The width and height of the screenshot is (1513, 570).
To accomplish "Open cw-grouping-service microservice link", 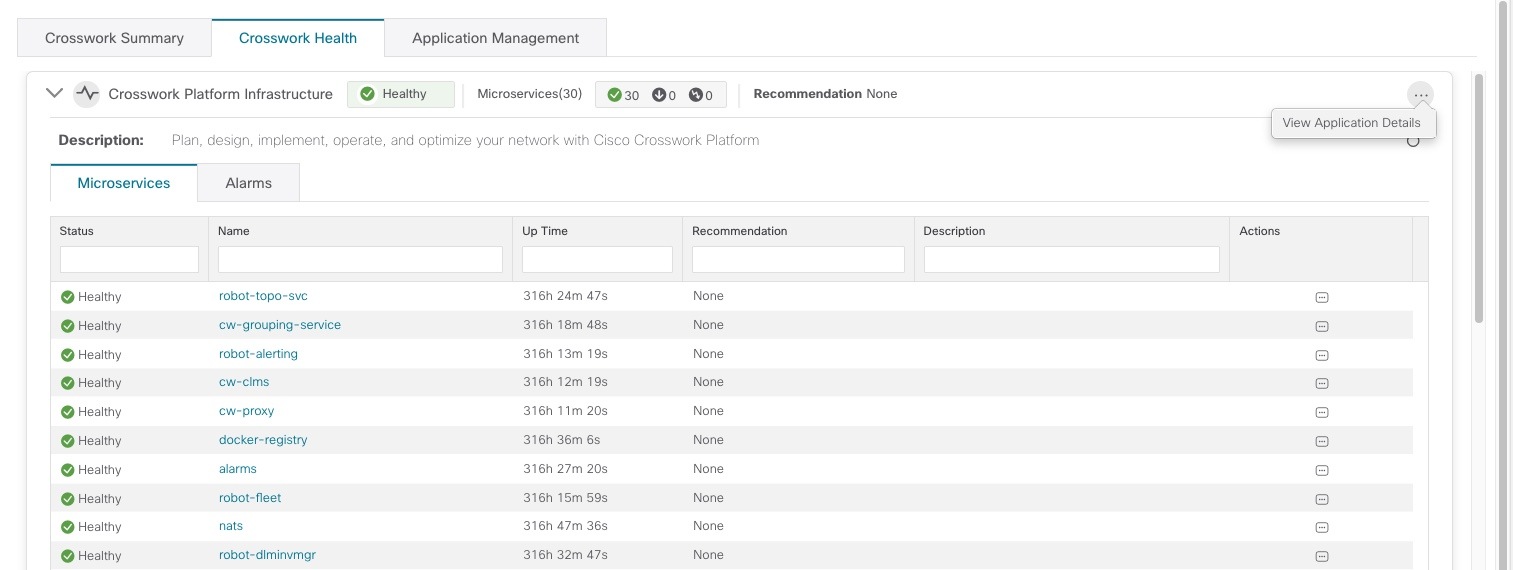I will pyautogui.click(x=280, y=325).
